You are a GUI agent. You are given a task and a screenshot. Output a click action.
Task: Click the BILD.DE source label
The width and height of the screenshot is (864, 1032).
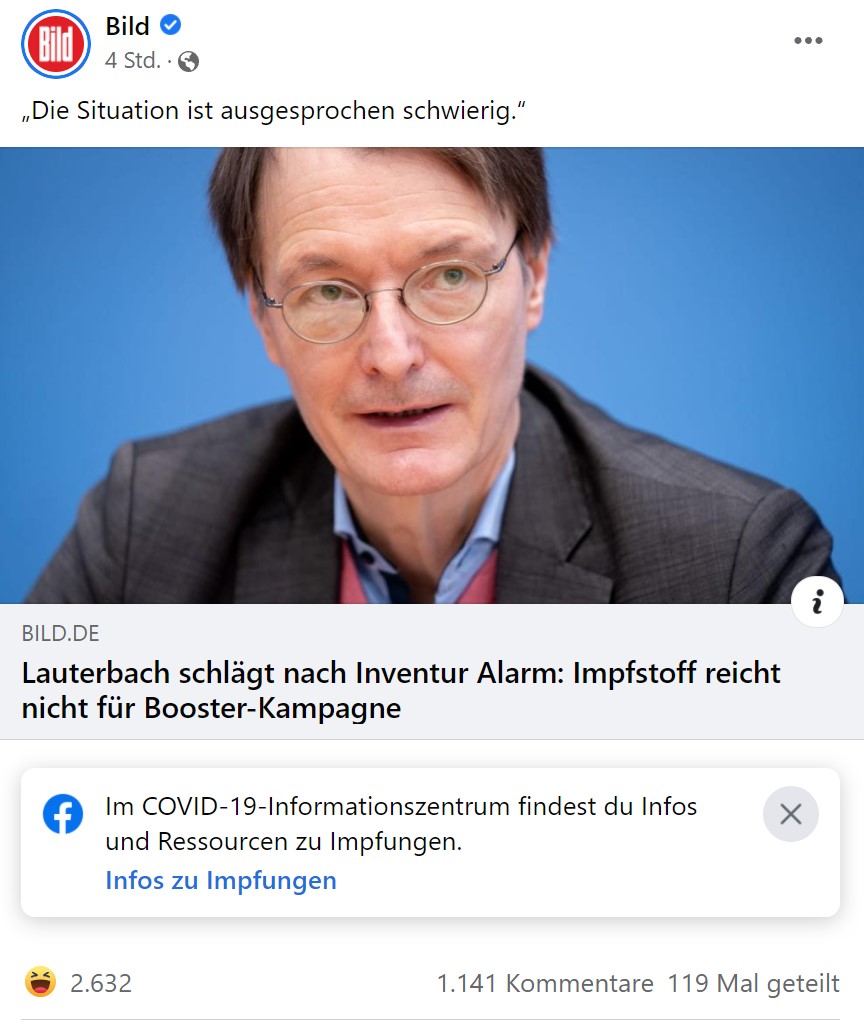pos(61,633)
